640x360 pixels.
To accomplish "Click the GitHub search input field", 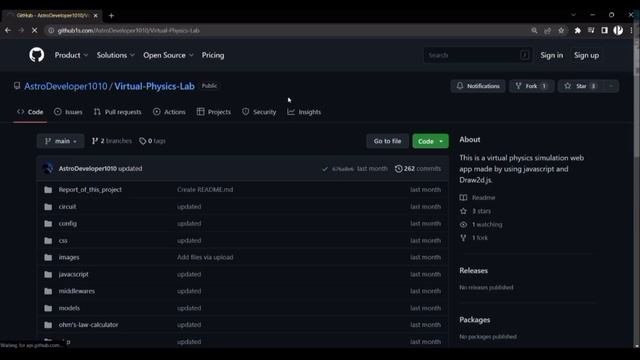I will tap(478, 55).
